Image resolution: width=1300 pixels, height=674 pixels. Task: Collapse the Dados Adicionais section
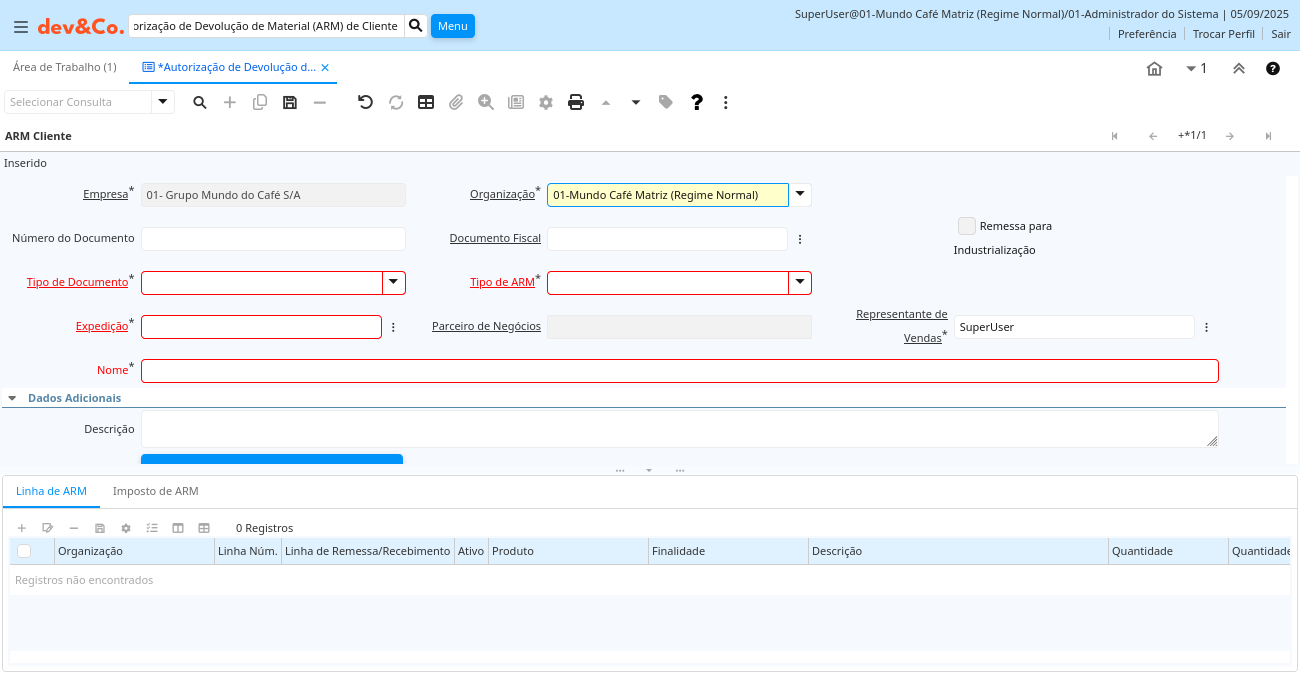(x=12, y=398)
